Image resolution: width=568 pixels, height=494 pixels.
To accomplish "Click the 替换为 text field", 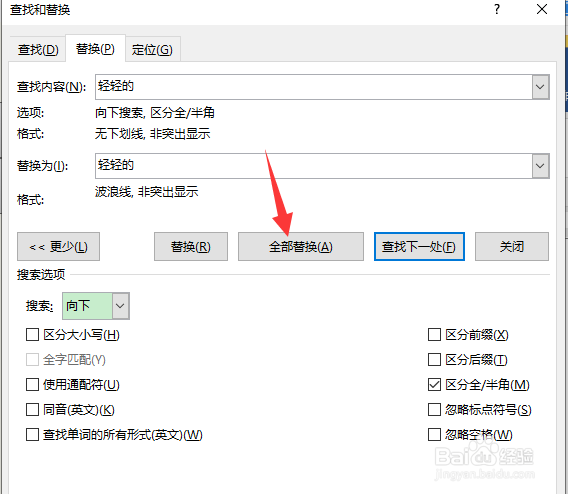I will click(313, 166).
